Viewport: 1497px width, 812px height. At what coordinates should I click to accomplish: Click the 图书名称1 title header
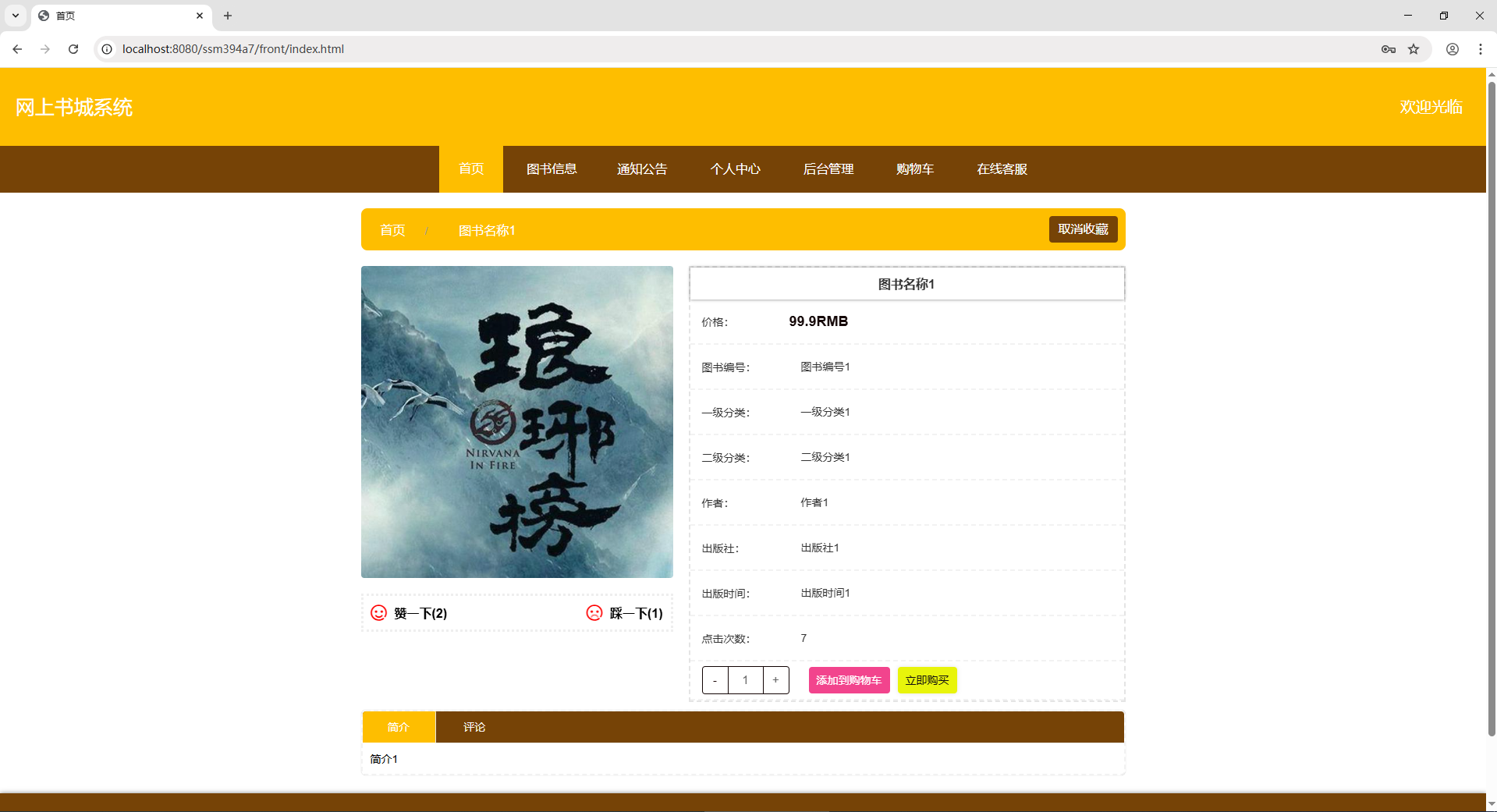906,284
